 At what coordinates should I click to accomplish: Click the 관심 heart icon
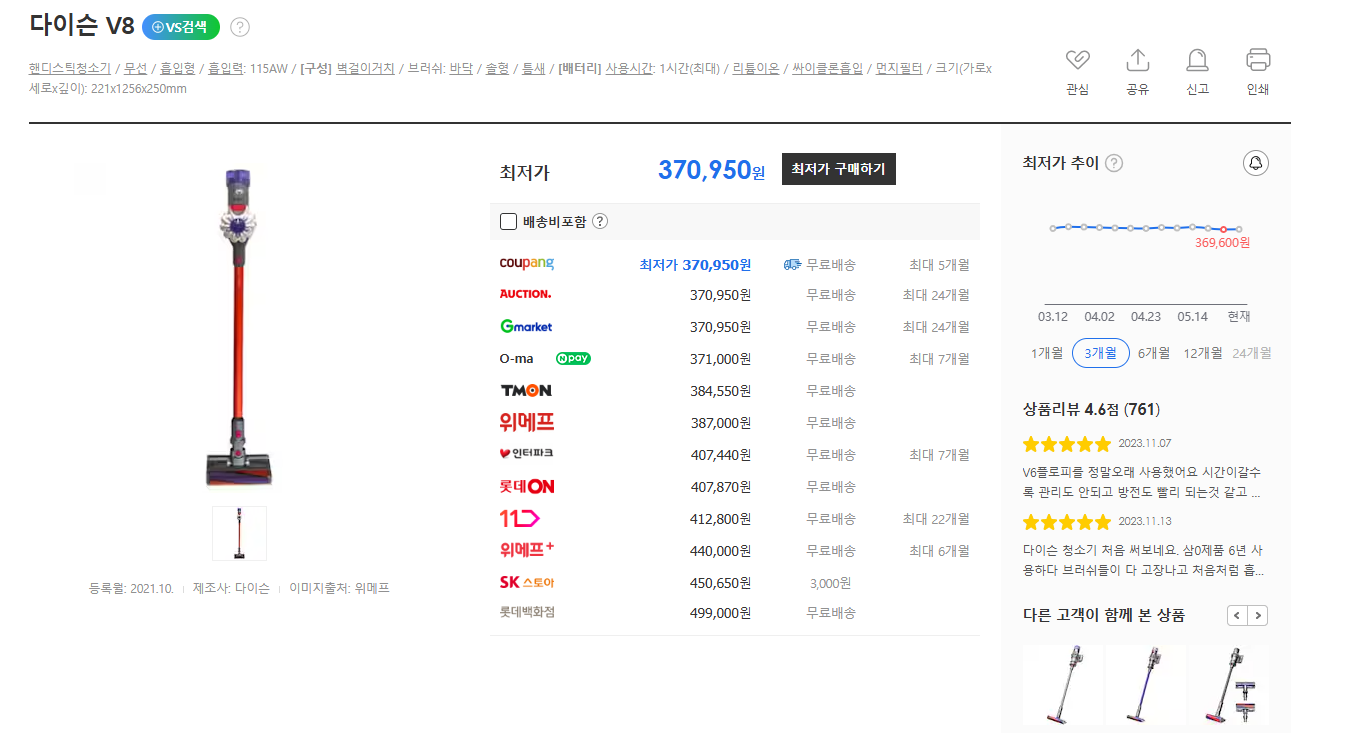click(x=1077, y=60)
